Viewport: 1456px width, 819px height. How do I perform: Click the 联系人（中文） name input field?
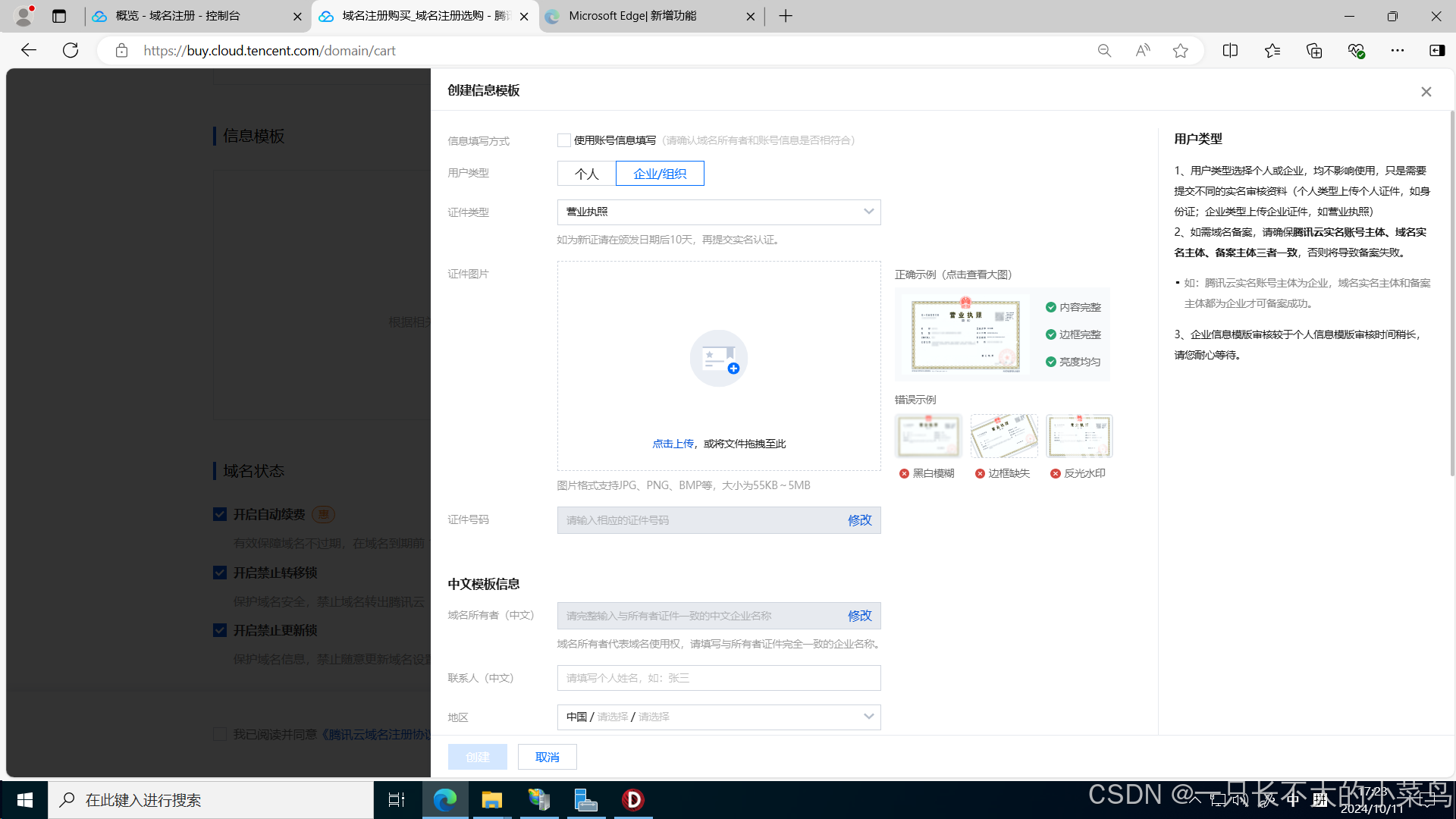click(718, 678)
